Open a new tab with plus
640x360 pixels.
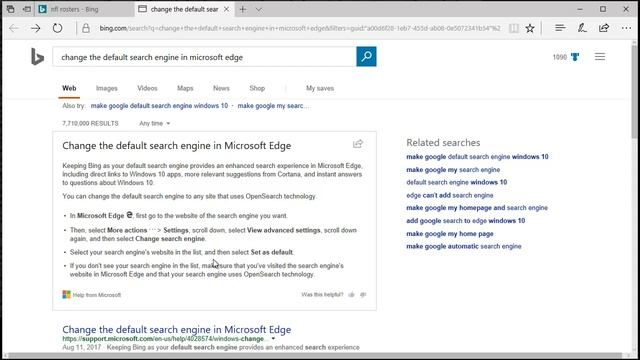coord(243,9)
